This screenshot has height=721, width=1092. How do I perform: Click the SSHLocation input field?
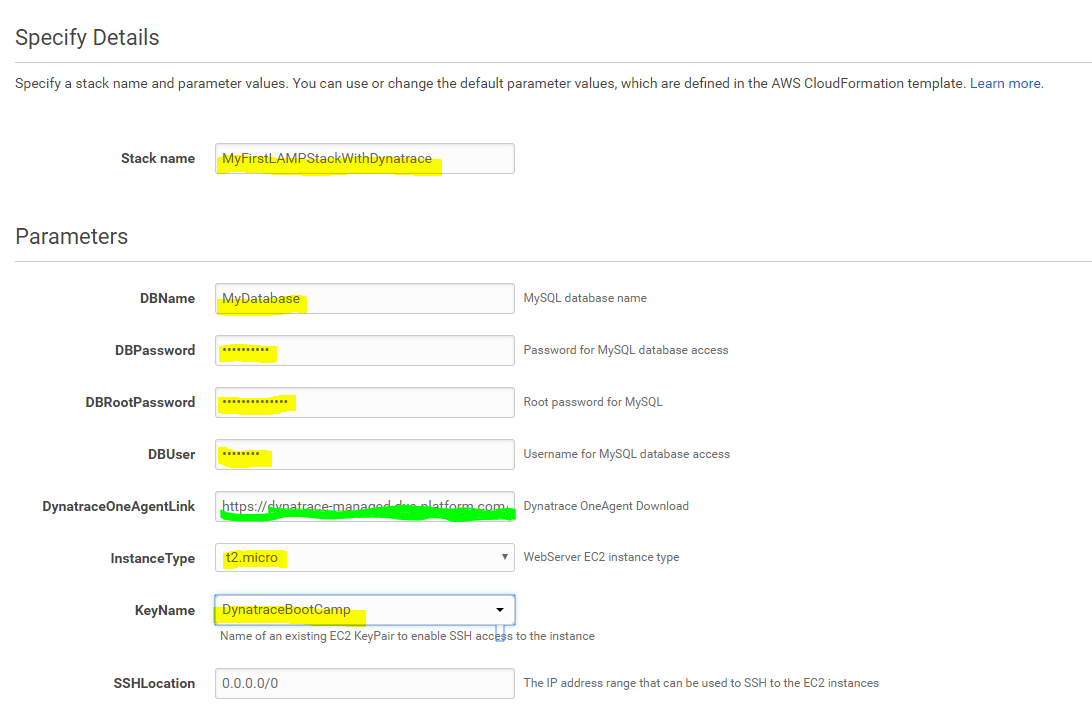pos(365,683)
